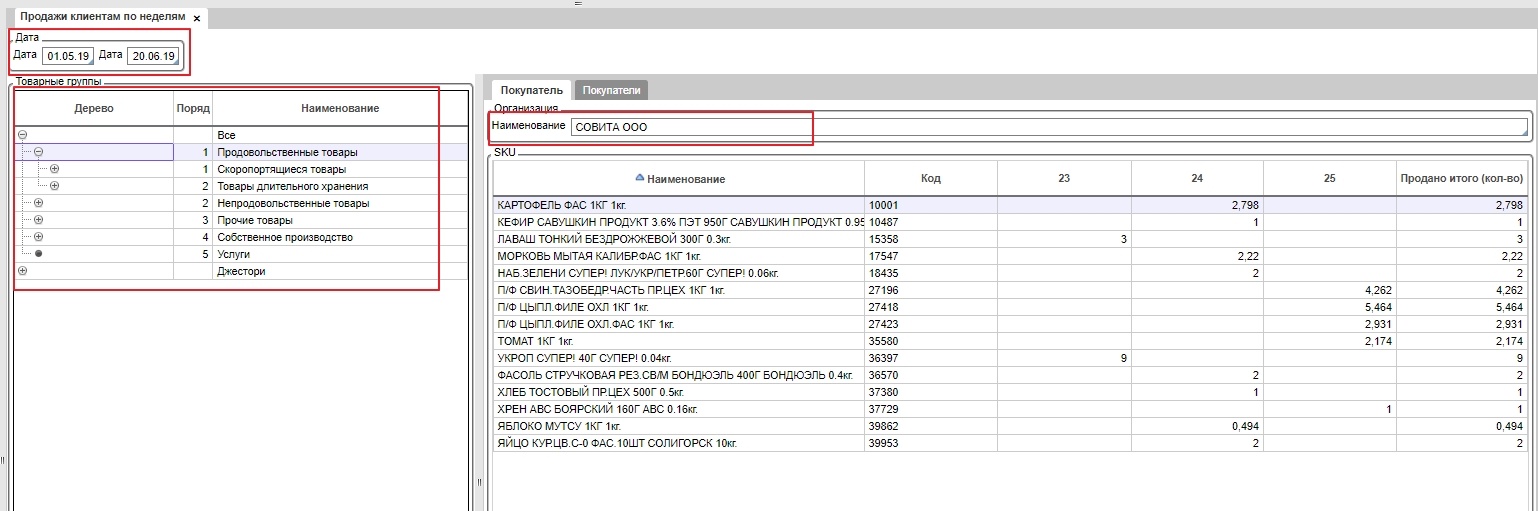Sort by the Код column header
The image size is (1538, 511).
click(930, 178)
